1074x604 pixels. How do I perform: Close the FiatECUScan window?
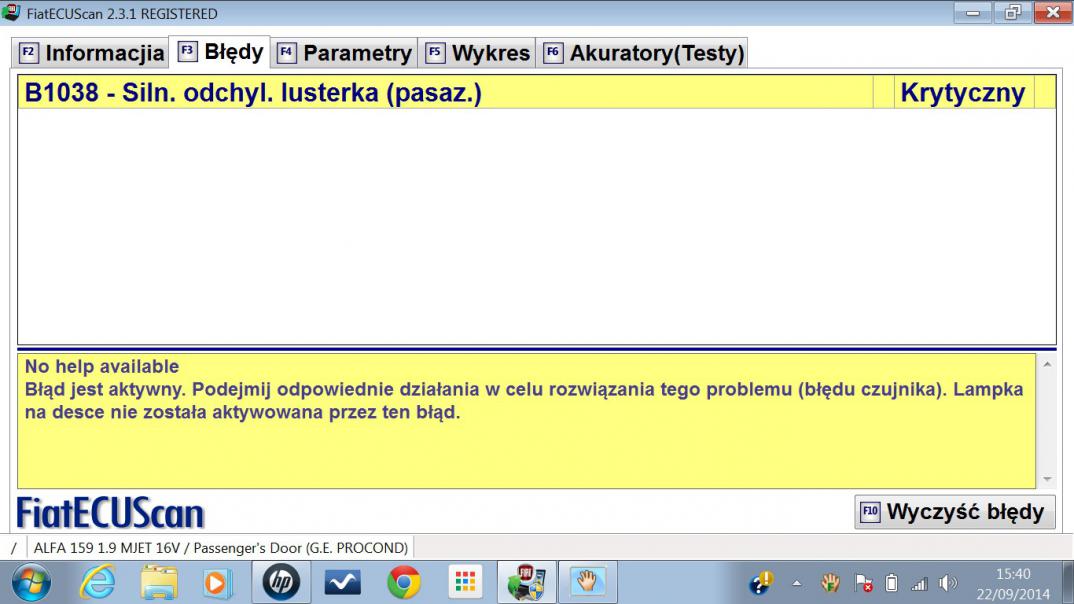coord(1053,12)
